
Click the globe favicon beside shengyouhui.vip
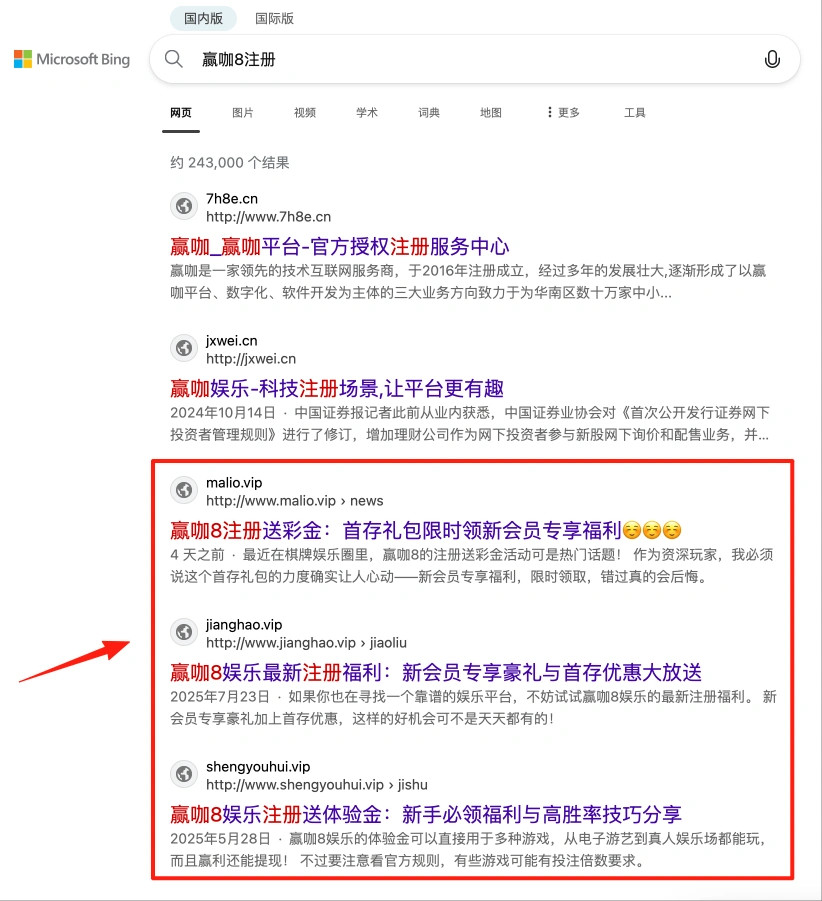183,773
